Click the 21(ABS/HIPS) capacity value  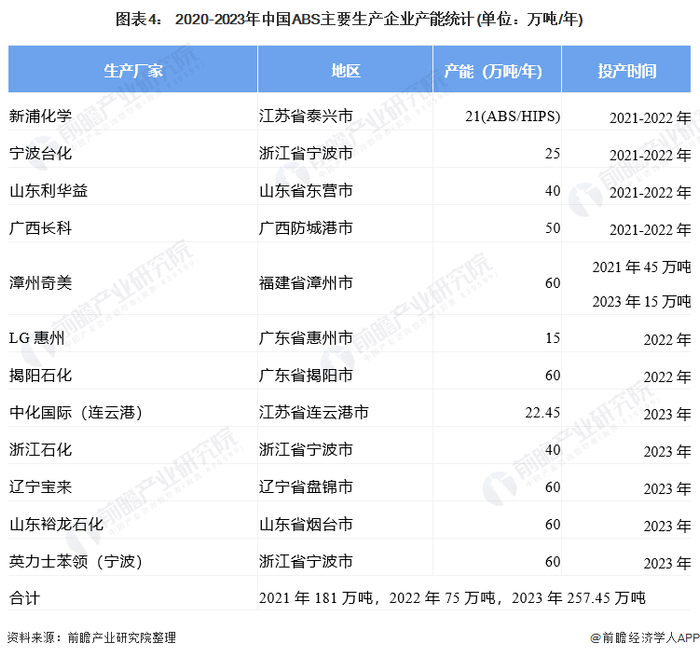click(x=512, y=116)
